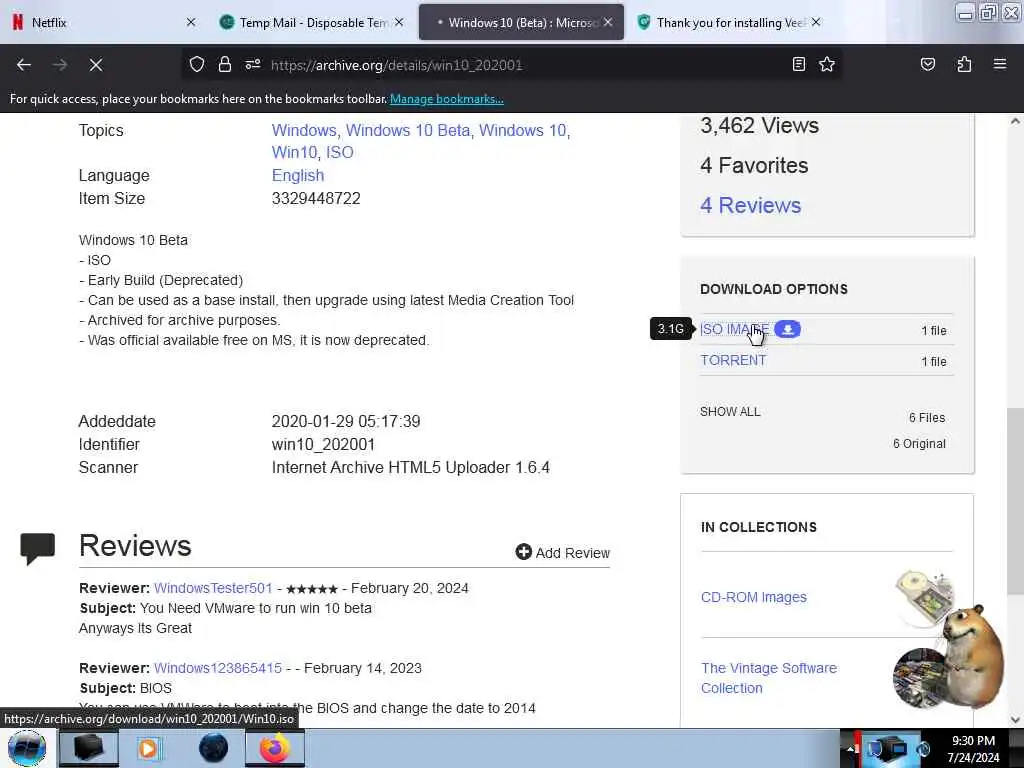The image size is (1024, 768).
Task: Open the extensions puzzle icon
Action: 964,64
